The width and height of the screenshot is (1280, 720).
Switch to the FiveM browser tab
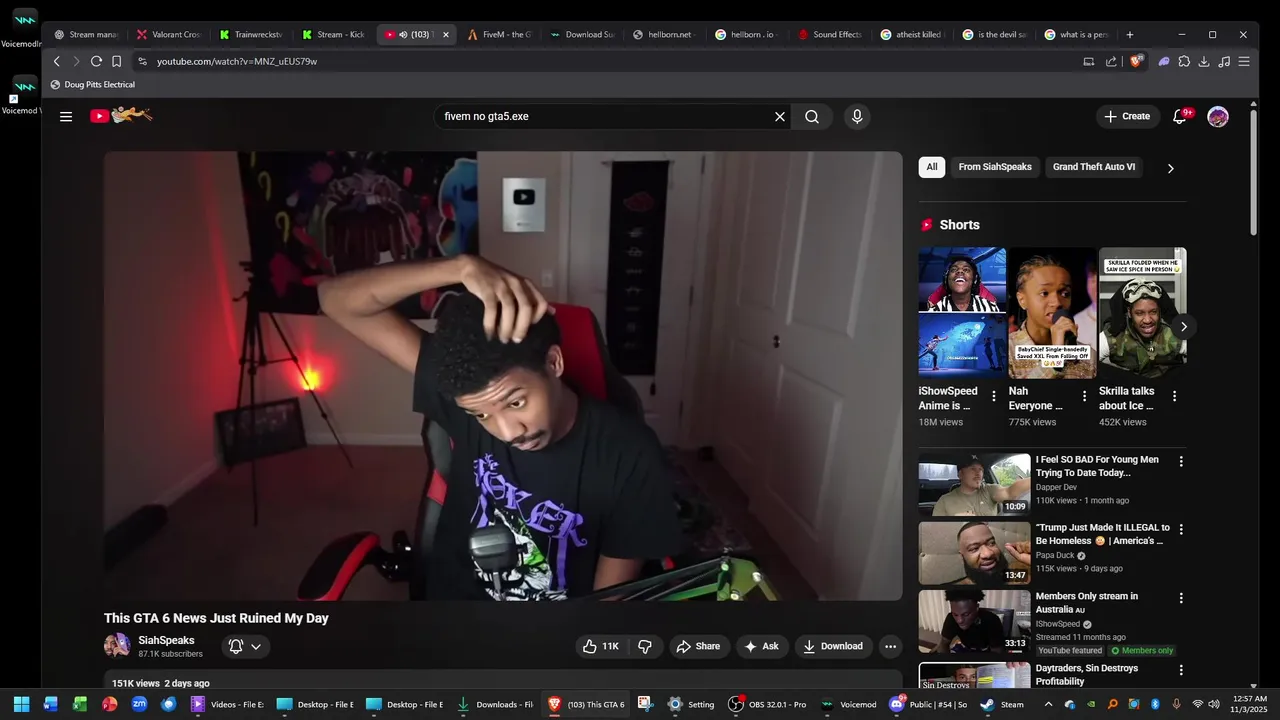tap(500, 34)
